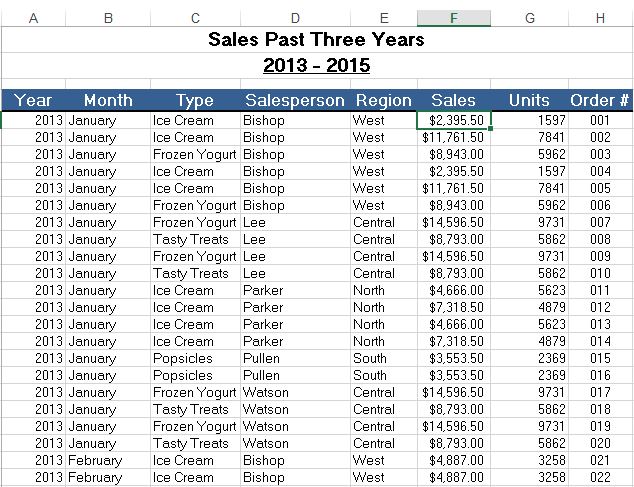
Task: Select the $2,395.50 cell for order 001
Action: (x=454, y=121)
